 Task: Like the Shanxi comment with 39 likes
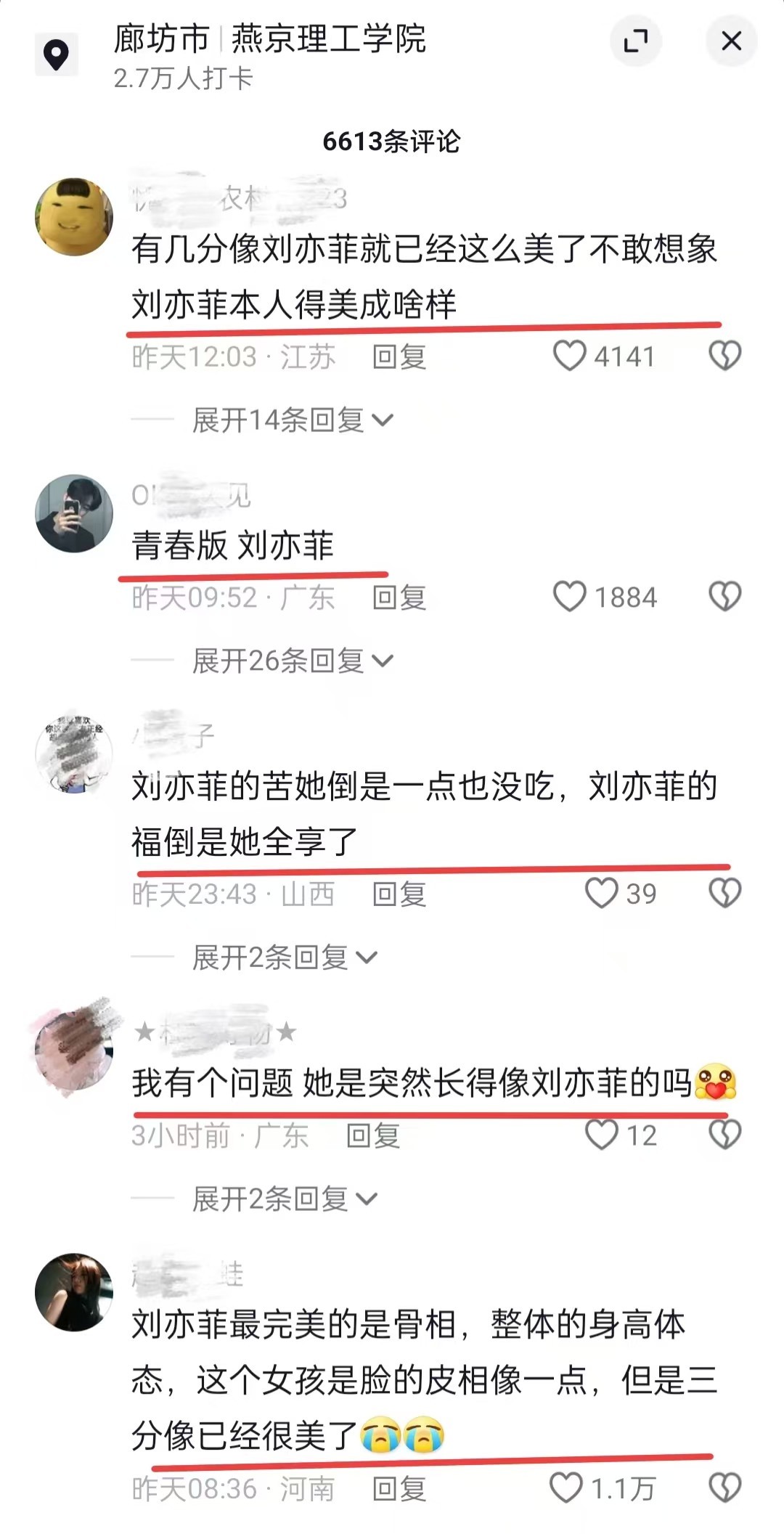point(602,893)
